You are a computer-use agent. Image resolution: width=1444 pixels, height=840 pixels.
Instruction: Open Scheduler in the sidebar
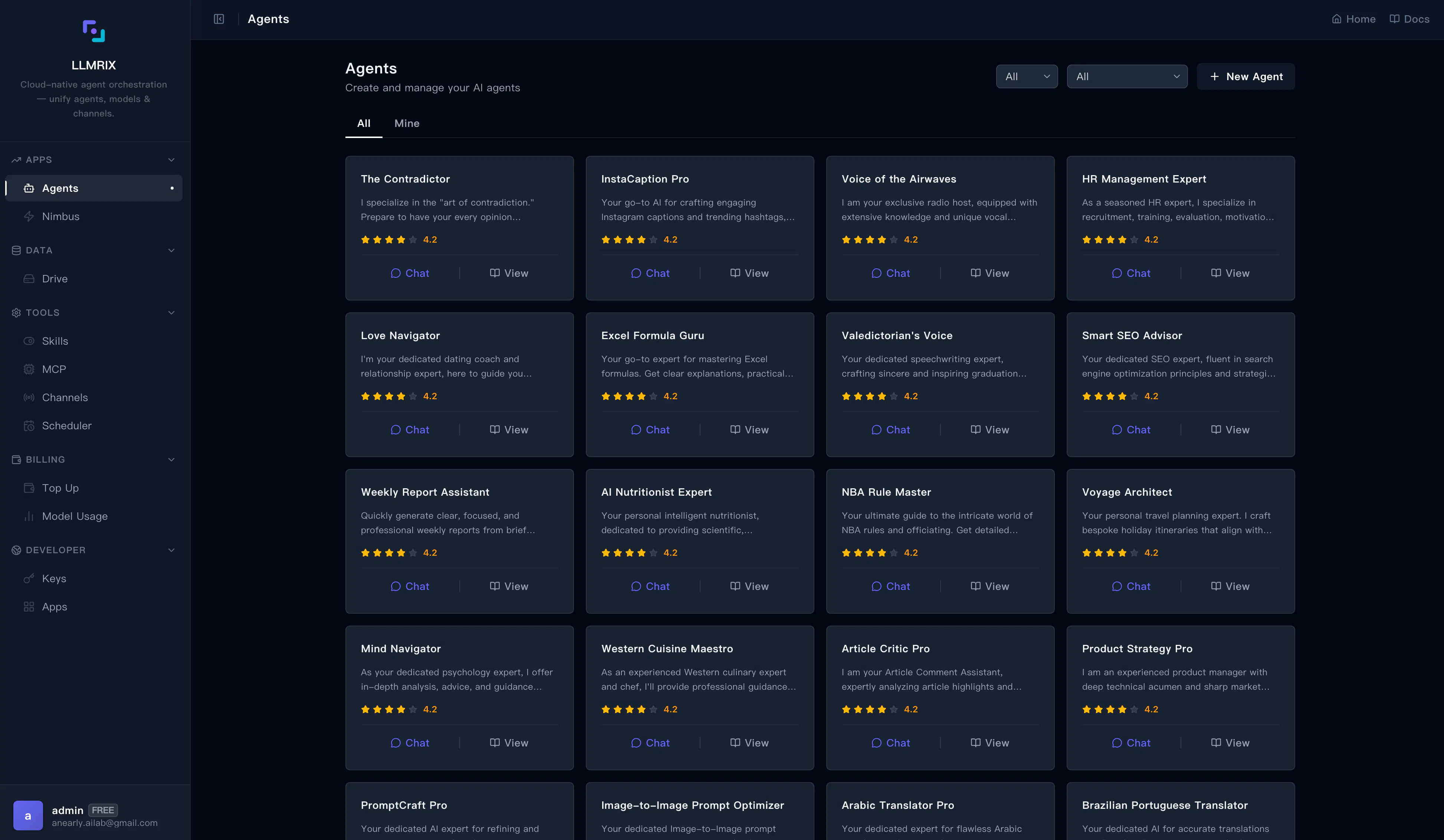(x=94, y=425)
